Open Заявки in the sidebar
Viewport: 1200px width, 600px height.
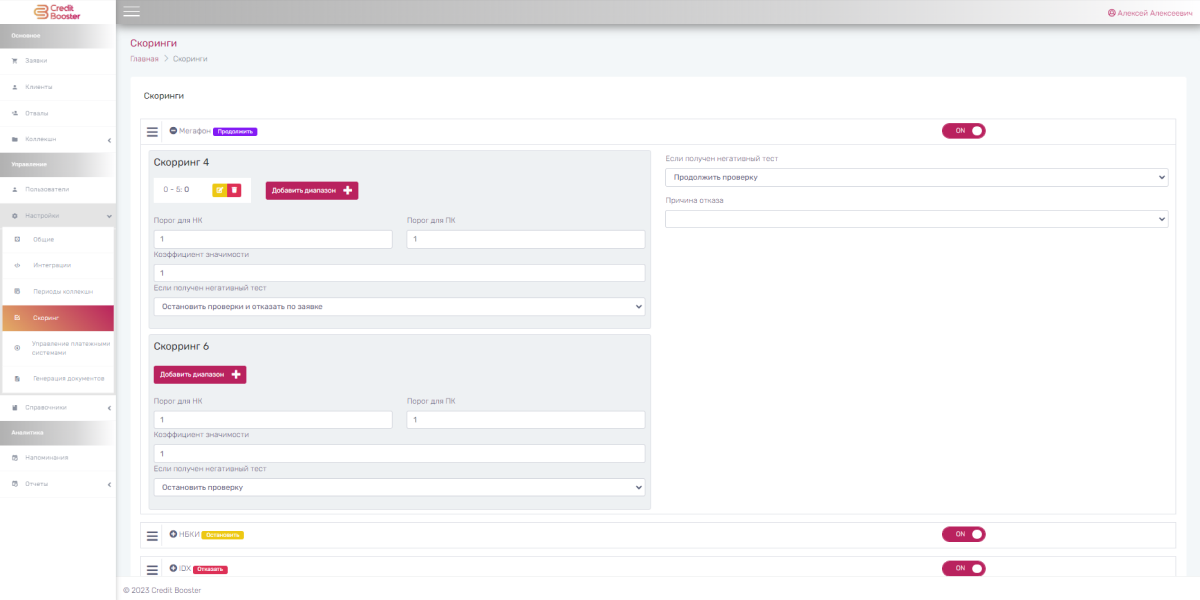point(36,61)
